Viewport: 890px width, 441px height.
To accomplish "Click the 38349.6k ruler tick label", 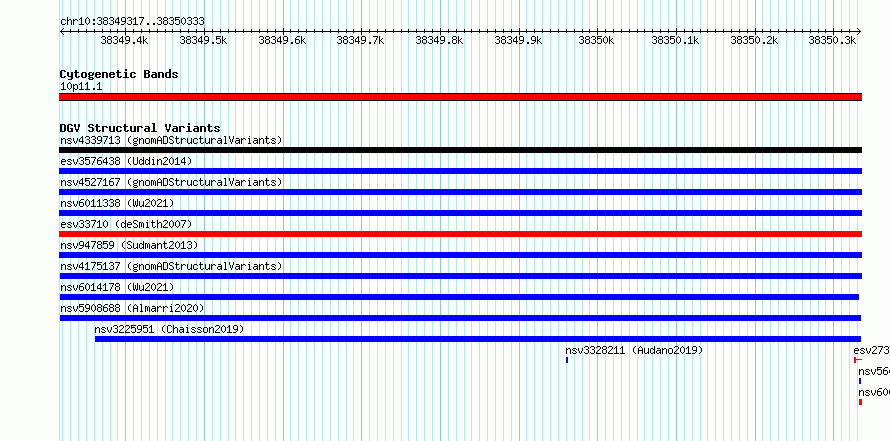I will tap(282, 40).
